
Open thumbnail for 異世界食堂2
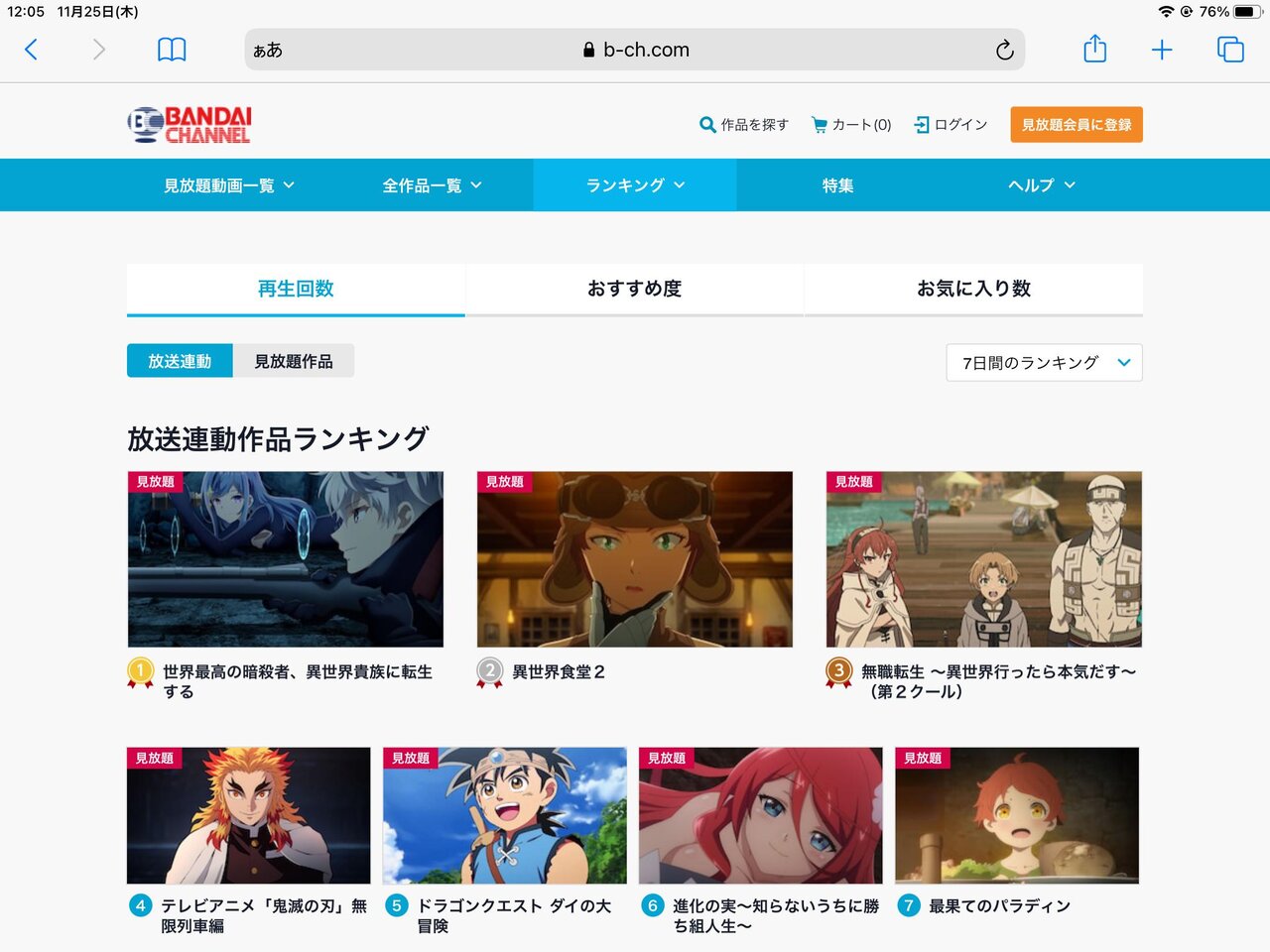(x=635, y=559)
